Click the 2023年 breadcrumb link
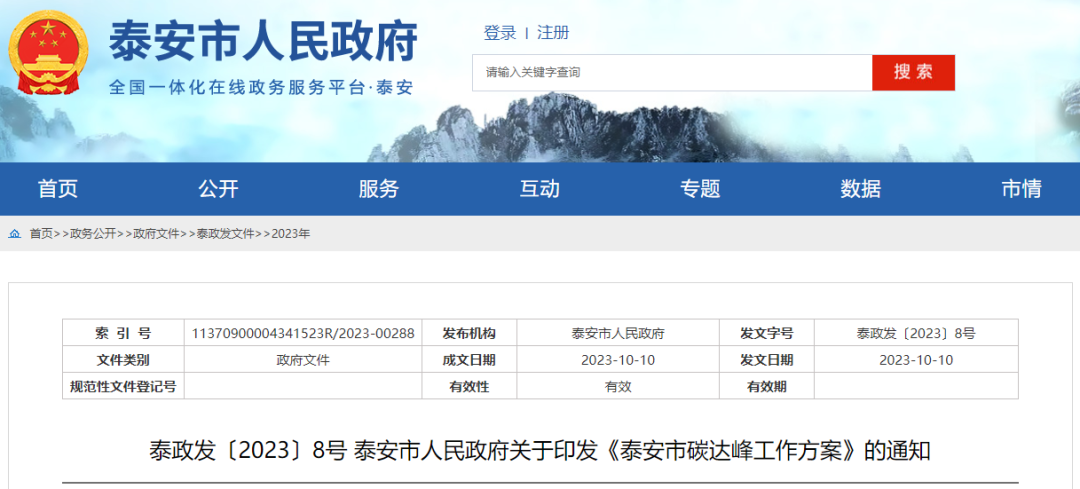Viewport: 1080px width, 489px height. point(291,234)
